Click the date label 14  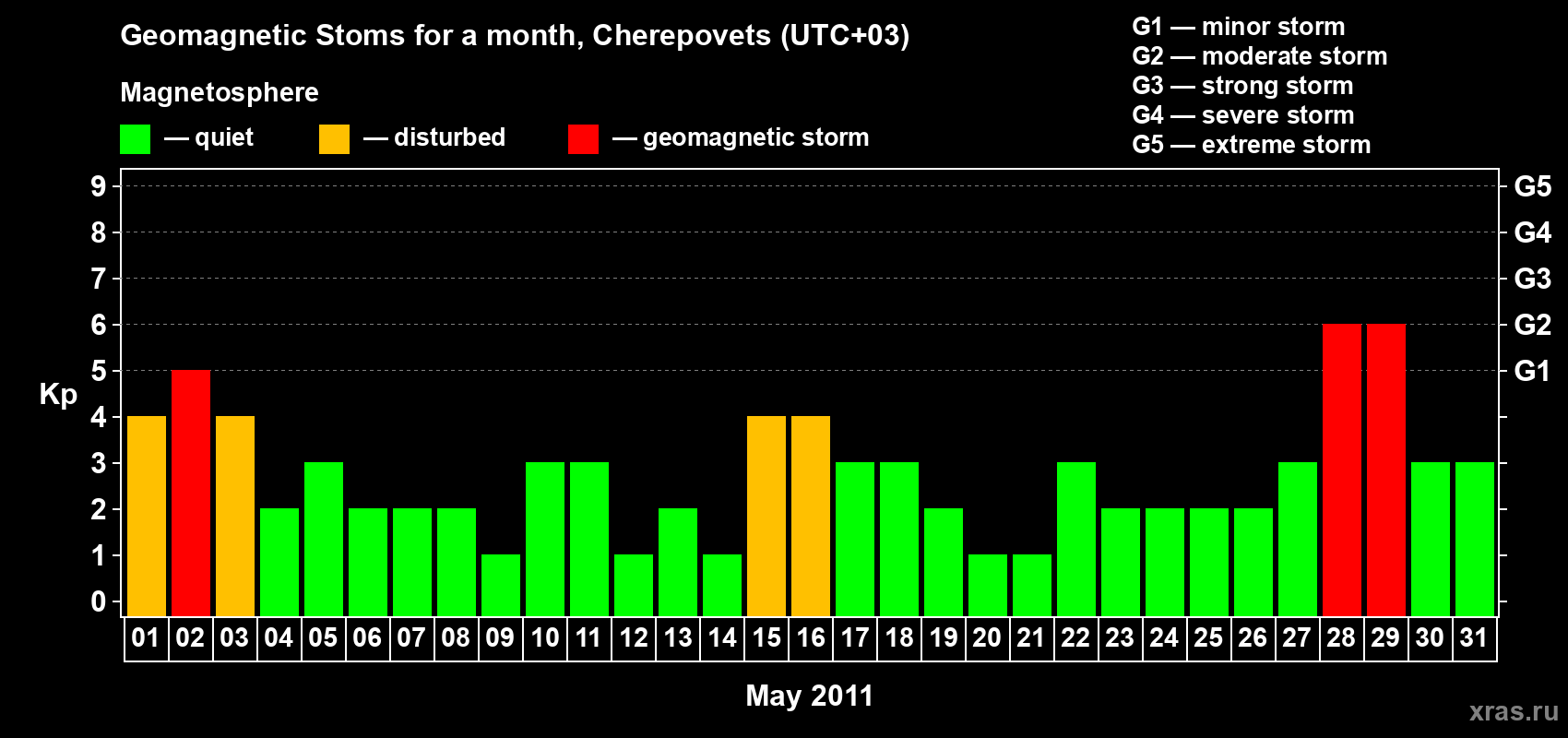(722, 637)
